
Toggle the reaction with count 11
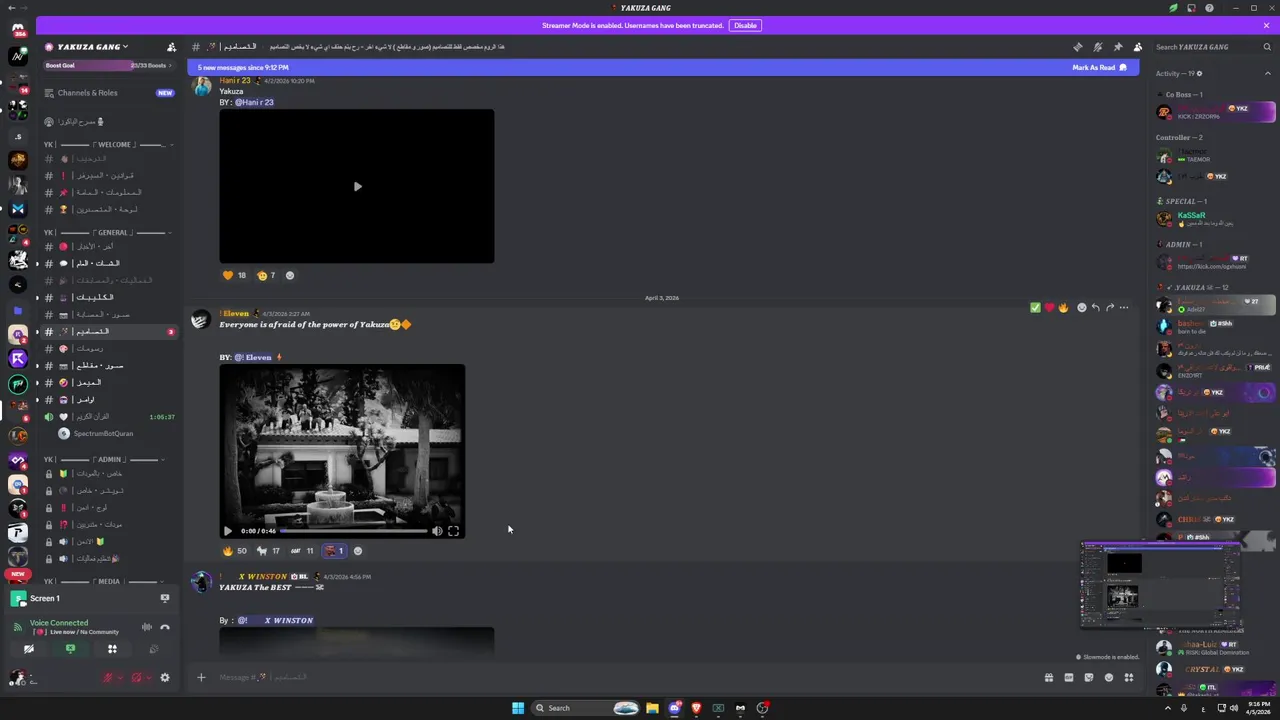click(x=303, y=551)
